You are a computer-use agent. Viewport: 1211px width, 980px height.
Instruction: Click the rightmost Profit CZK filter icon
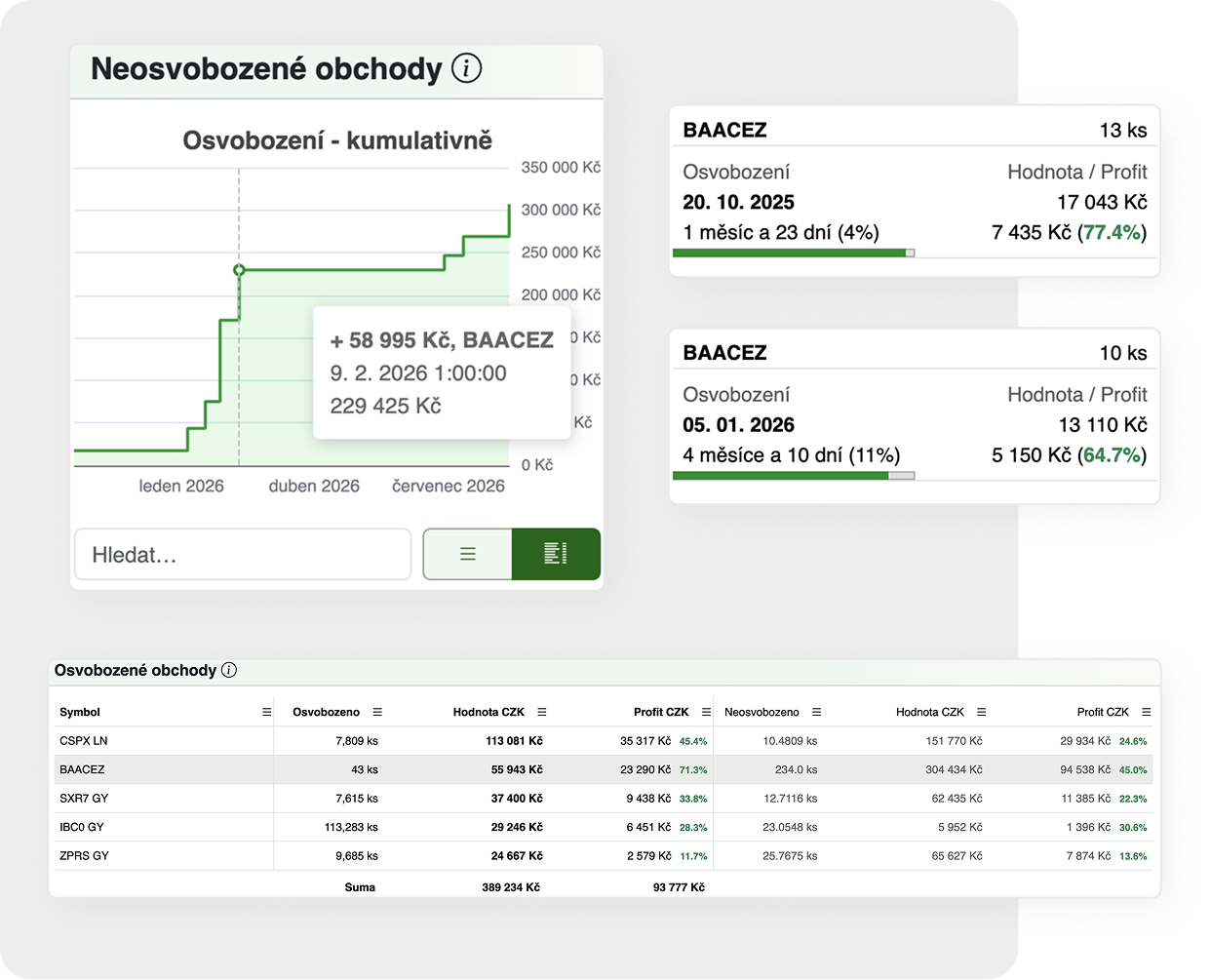pos(1144,712)
